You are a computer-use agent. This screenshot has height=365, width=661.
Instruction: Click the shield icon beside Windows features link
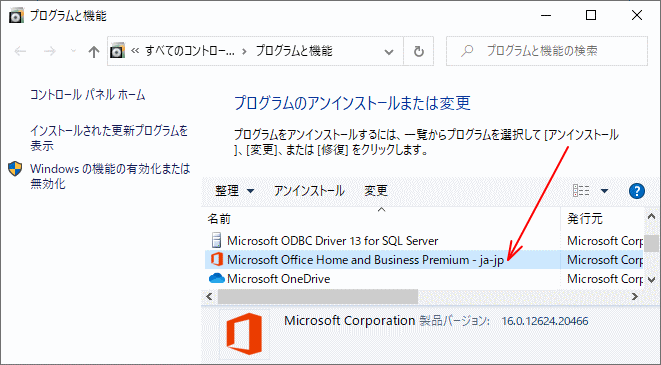click(15, 169)
